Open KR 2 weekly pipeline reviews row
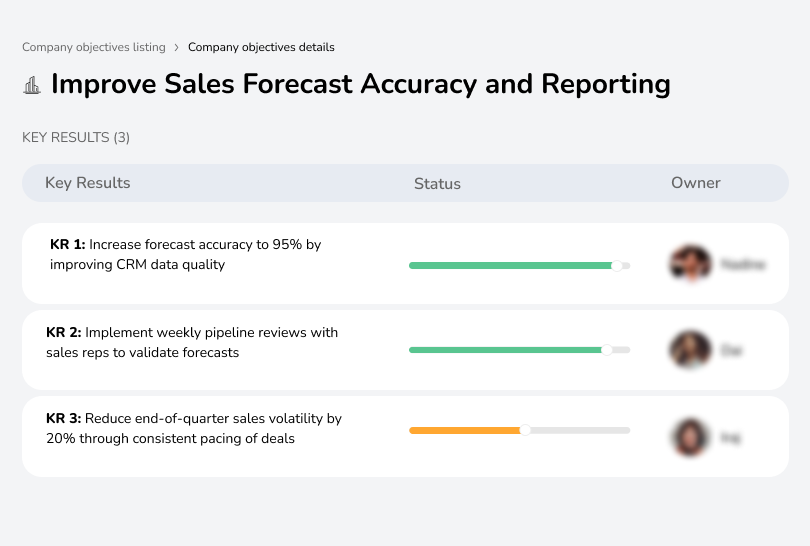Viewport: 810px width, 546px height. pos(405,350)
